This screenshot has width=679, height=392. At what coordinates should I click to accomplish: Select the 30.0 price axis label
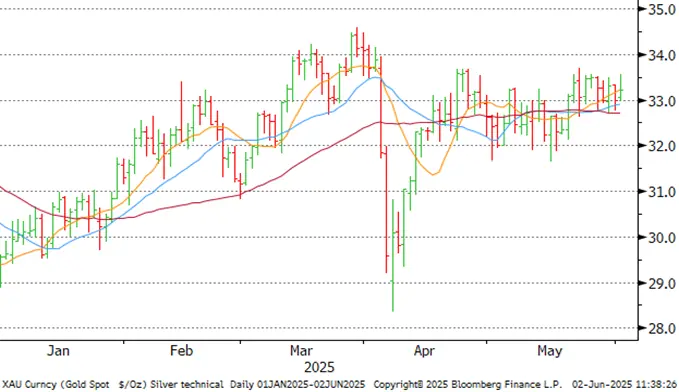pos(662,238)
